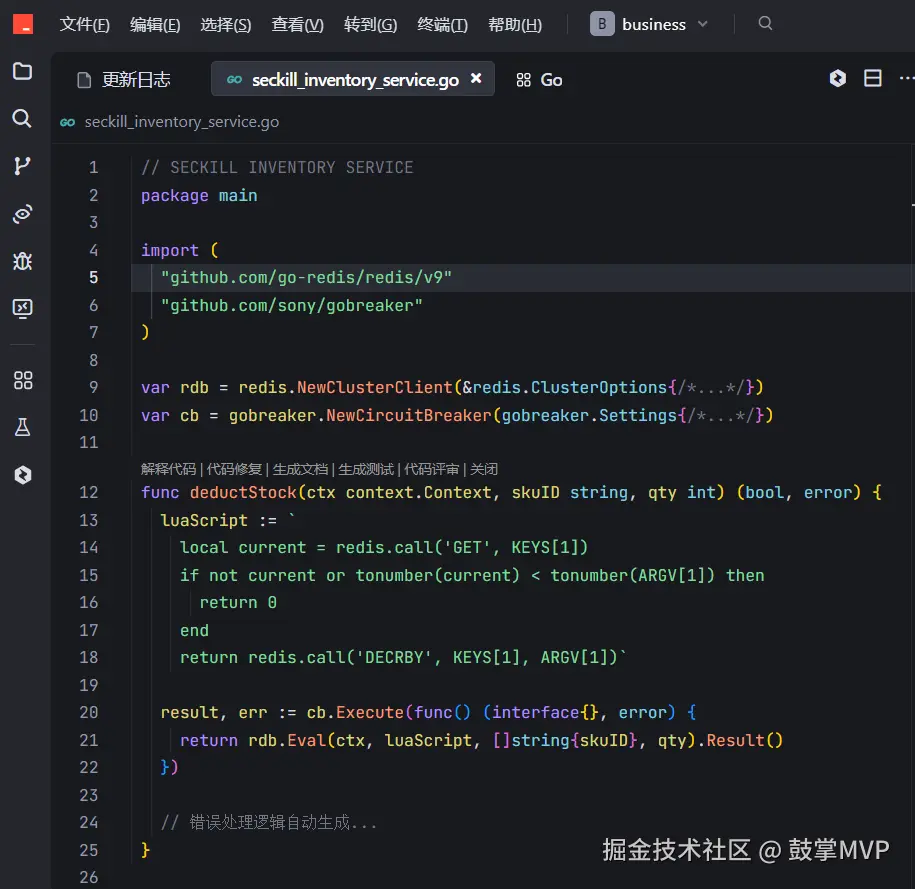This screenshot has width=915, height=889.
Task: Click the 关闭 code lens link
Action: (x=484, y=469)
